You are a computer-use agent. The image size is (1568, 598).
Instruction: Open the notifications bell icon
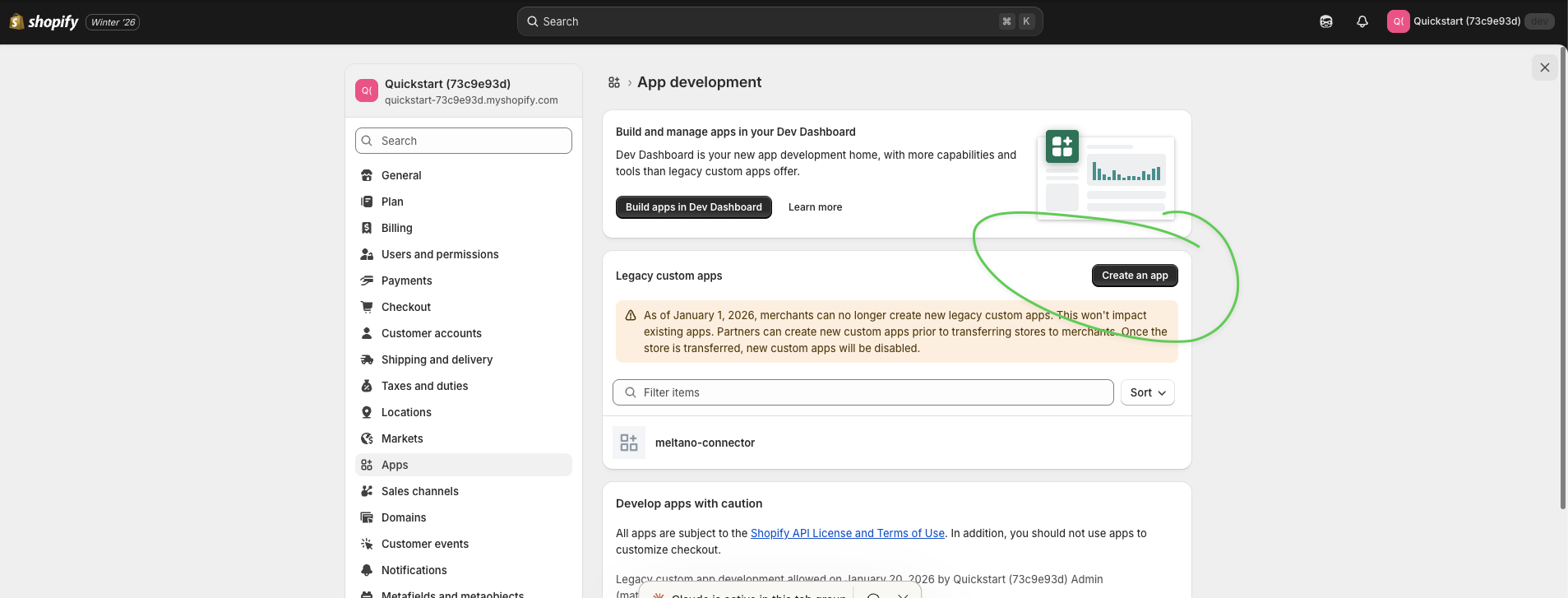tap(1362, 21)
